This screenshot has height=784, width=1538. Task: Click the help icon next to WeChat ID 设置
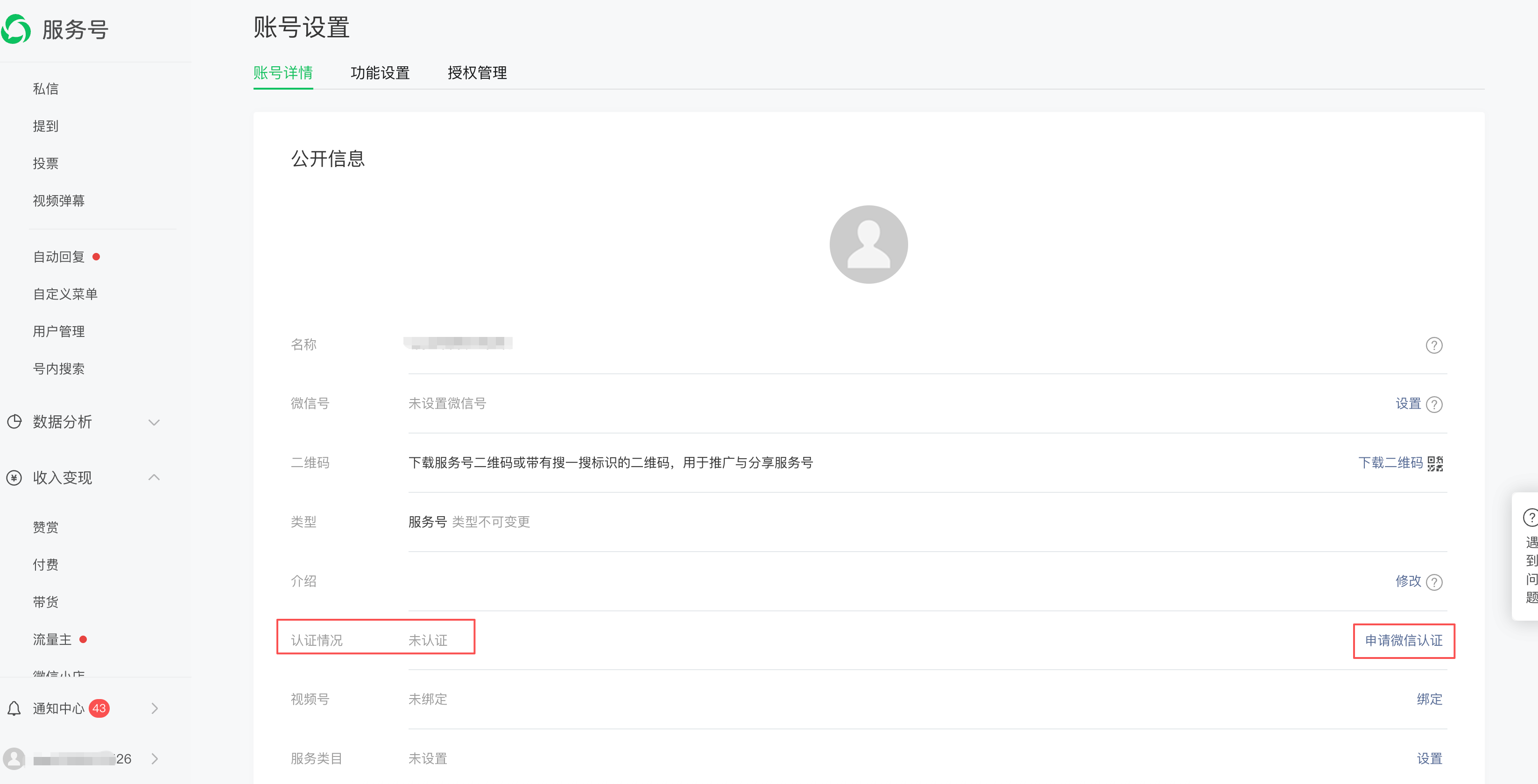1433,405
